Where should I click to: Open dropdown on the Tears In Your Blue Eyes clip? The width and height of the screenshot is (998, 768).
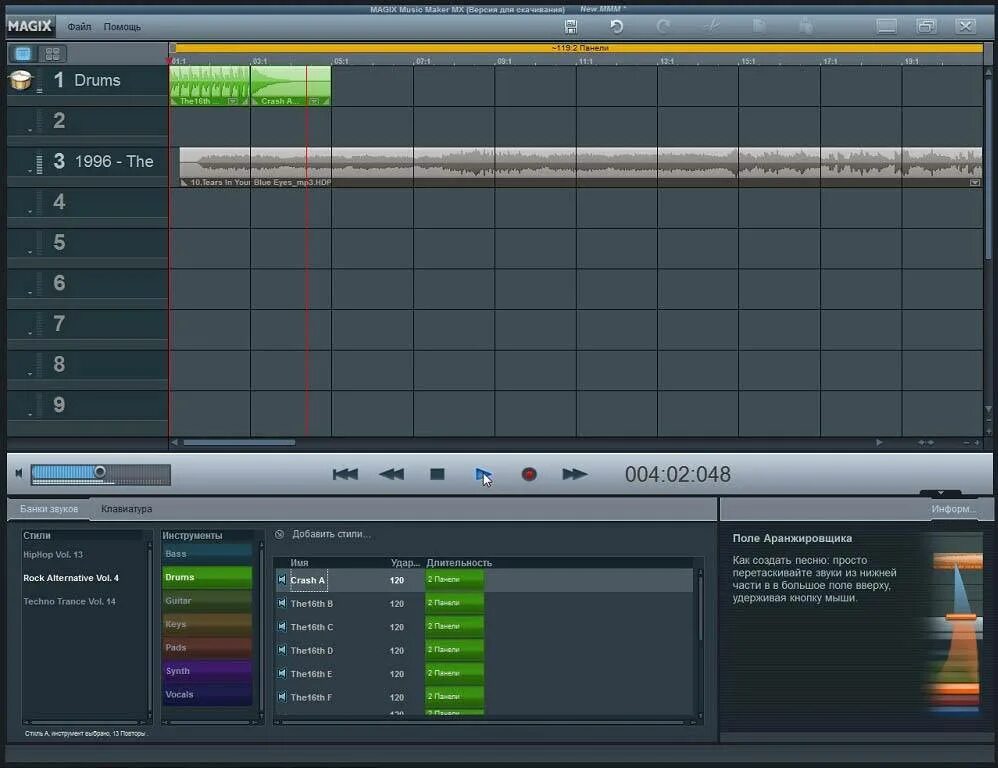click(x=974, y=183)
